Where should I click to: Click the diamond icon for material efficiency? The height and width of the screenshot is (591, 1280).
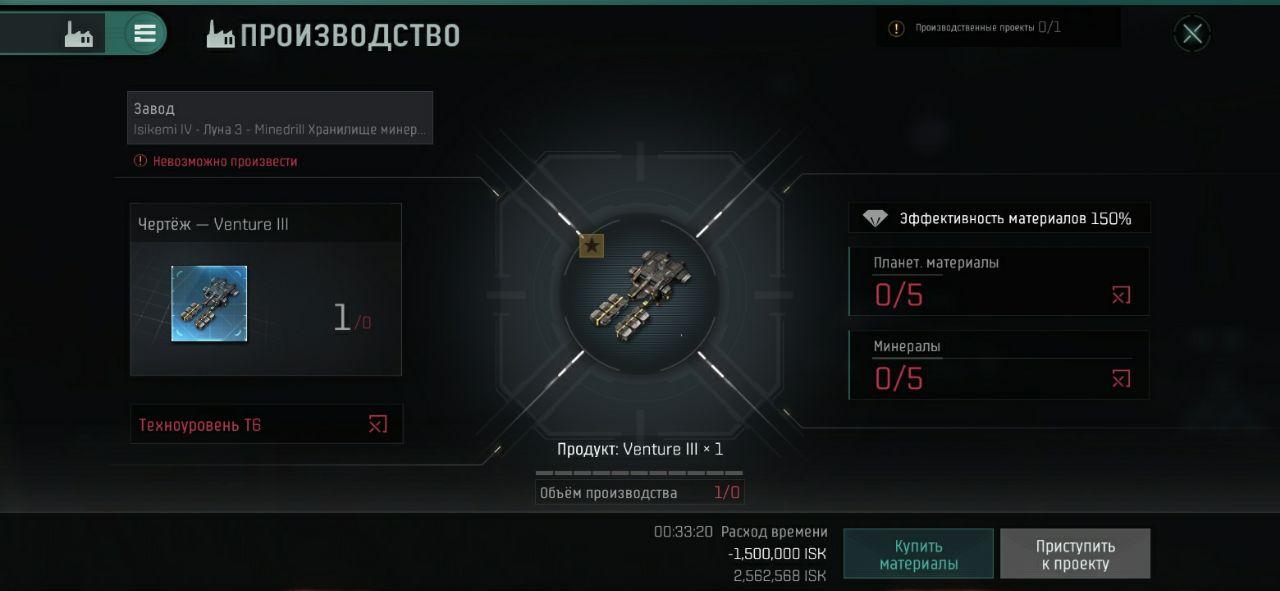click(875, 218)
